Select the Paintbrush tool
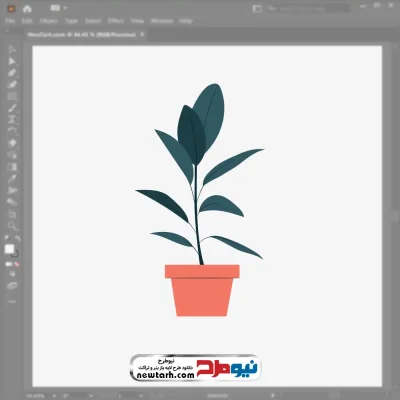400x400 pixels. 12,108
